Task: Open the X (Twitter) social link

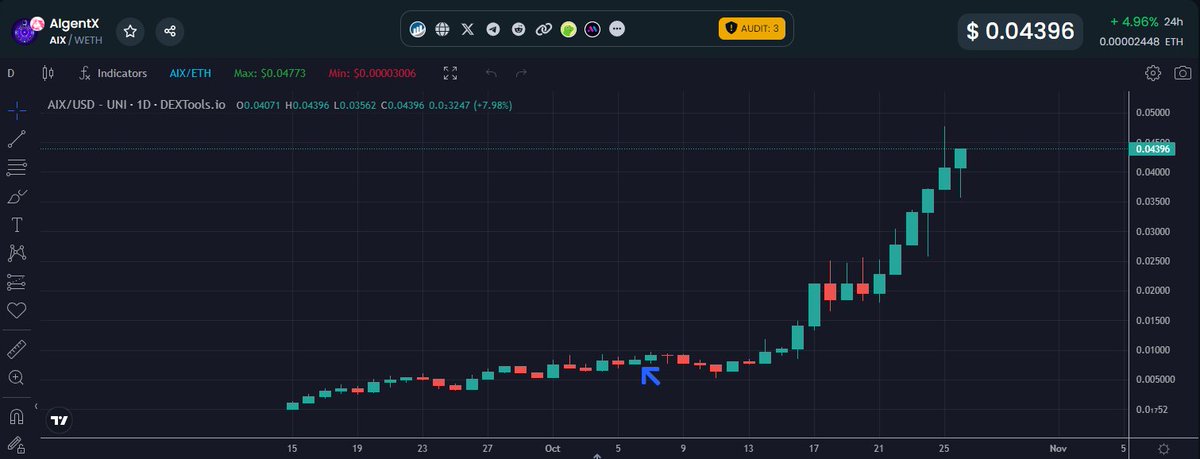Action: click(468, 29)
